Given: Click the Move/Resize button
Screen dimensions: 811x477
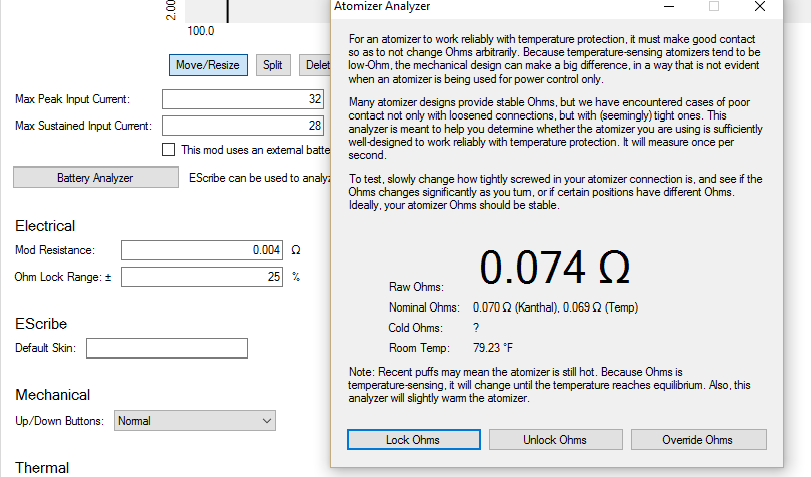Looking at the screenshot, I should 208,65.
